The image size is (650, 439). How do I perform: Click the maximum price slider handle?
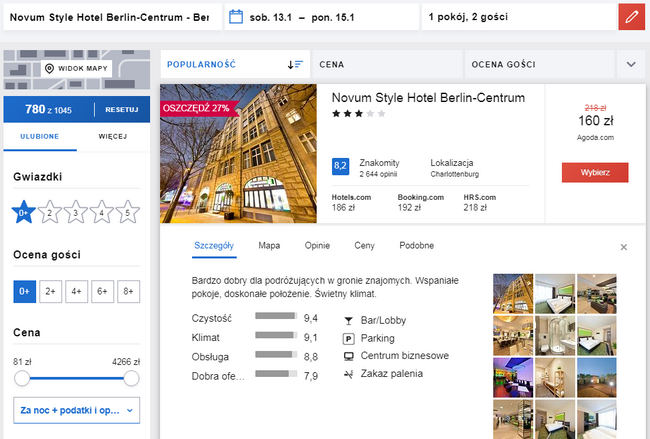(x=131, y=378)
